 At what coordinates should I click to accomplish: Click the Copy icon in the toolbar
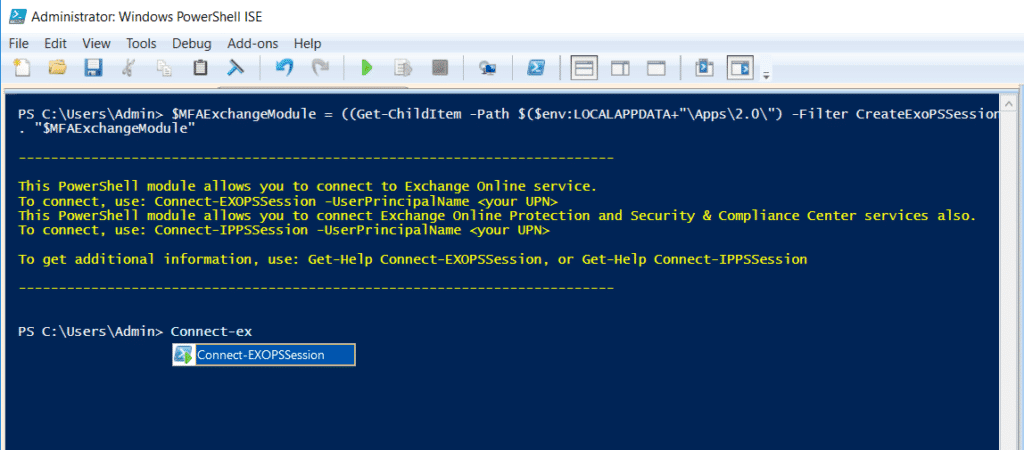(x=164, y=67)
